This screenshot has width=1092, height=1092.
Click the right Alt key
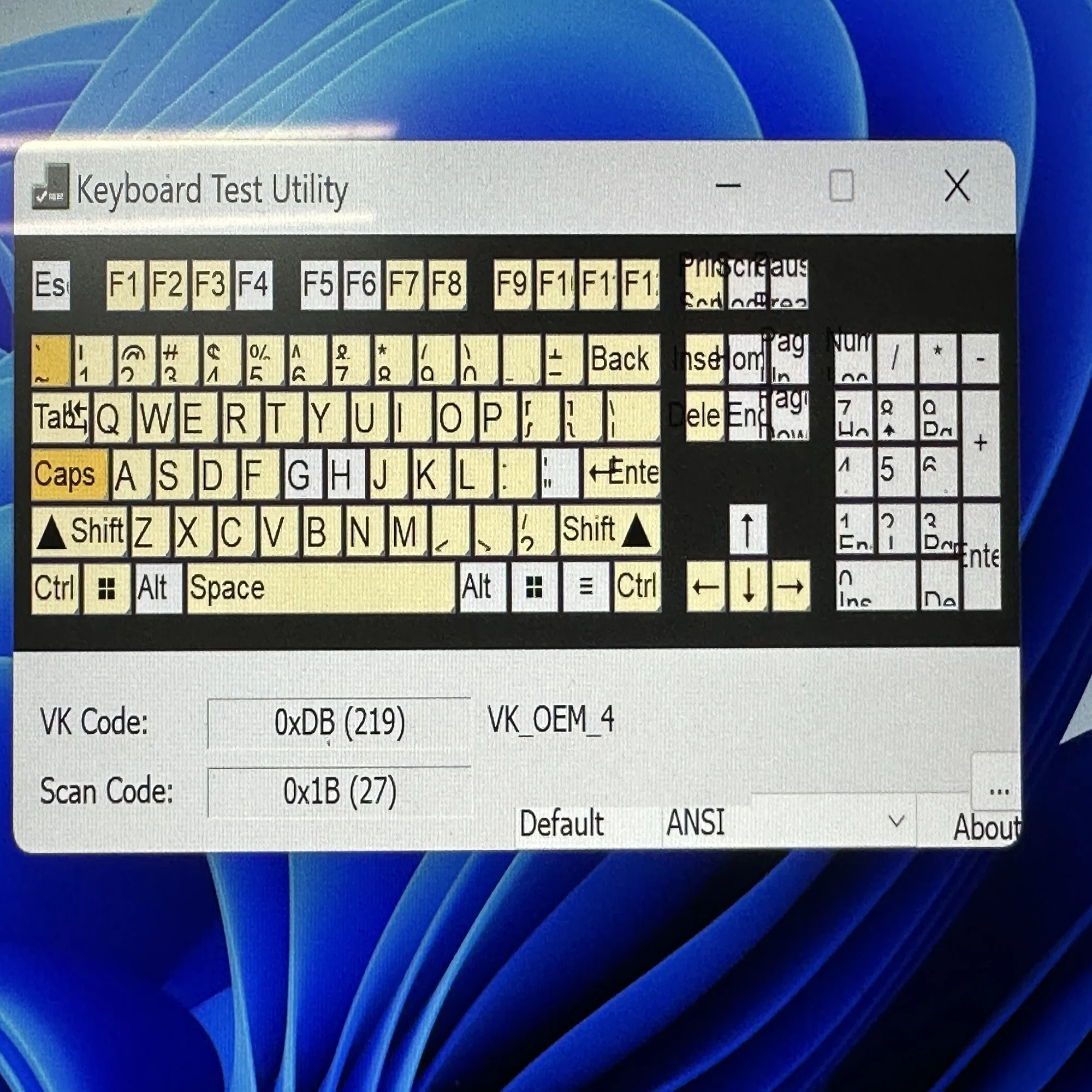(483, 587)
